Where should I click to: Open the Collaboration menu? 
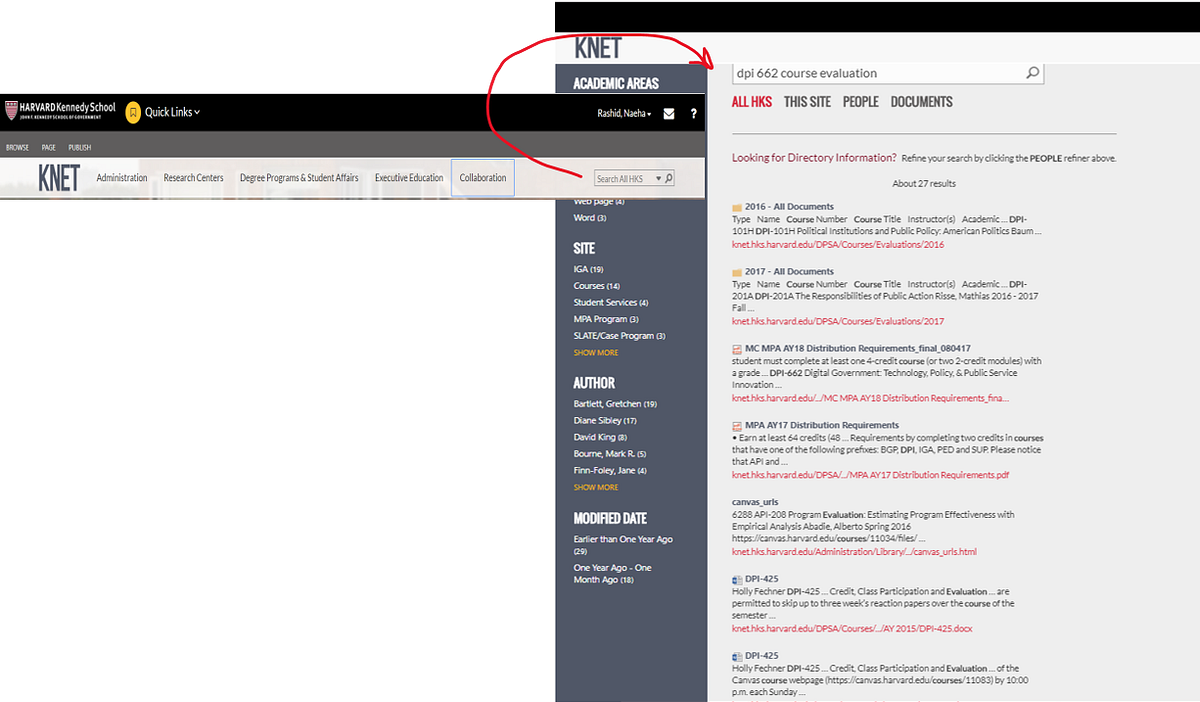point(483,178)
